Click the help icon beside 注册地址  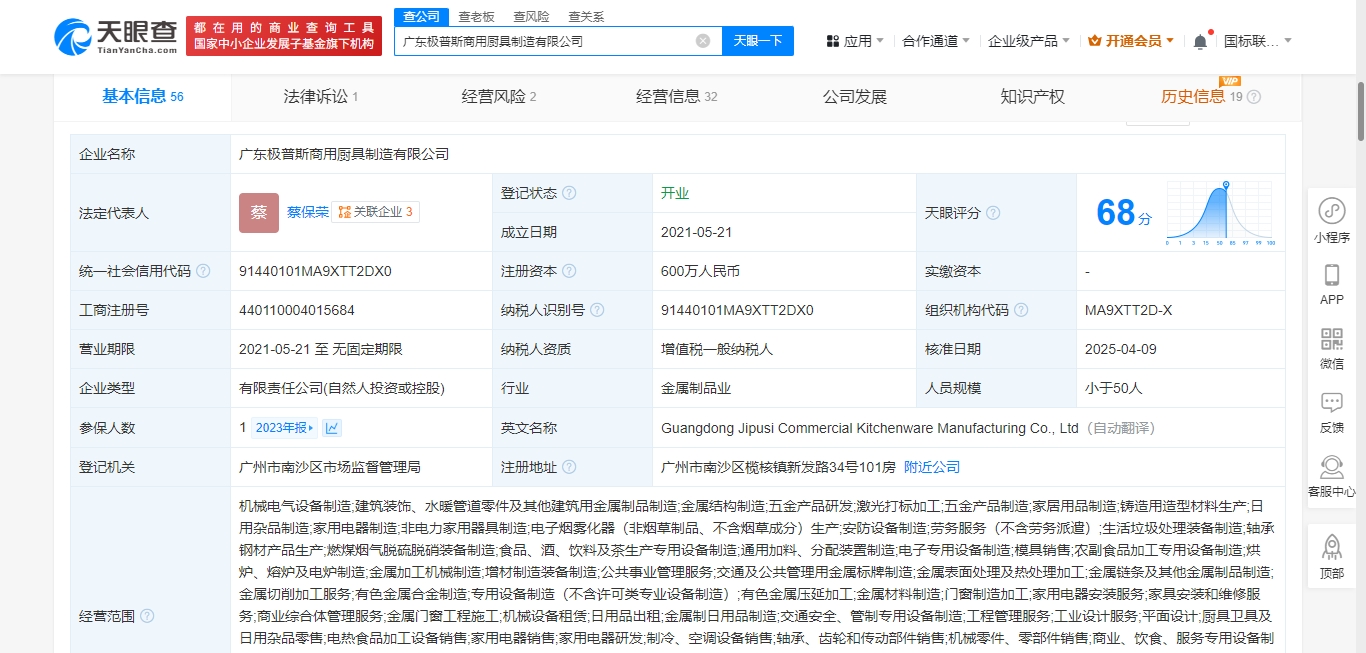(569, 467)
